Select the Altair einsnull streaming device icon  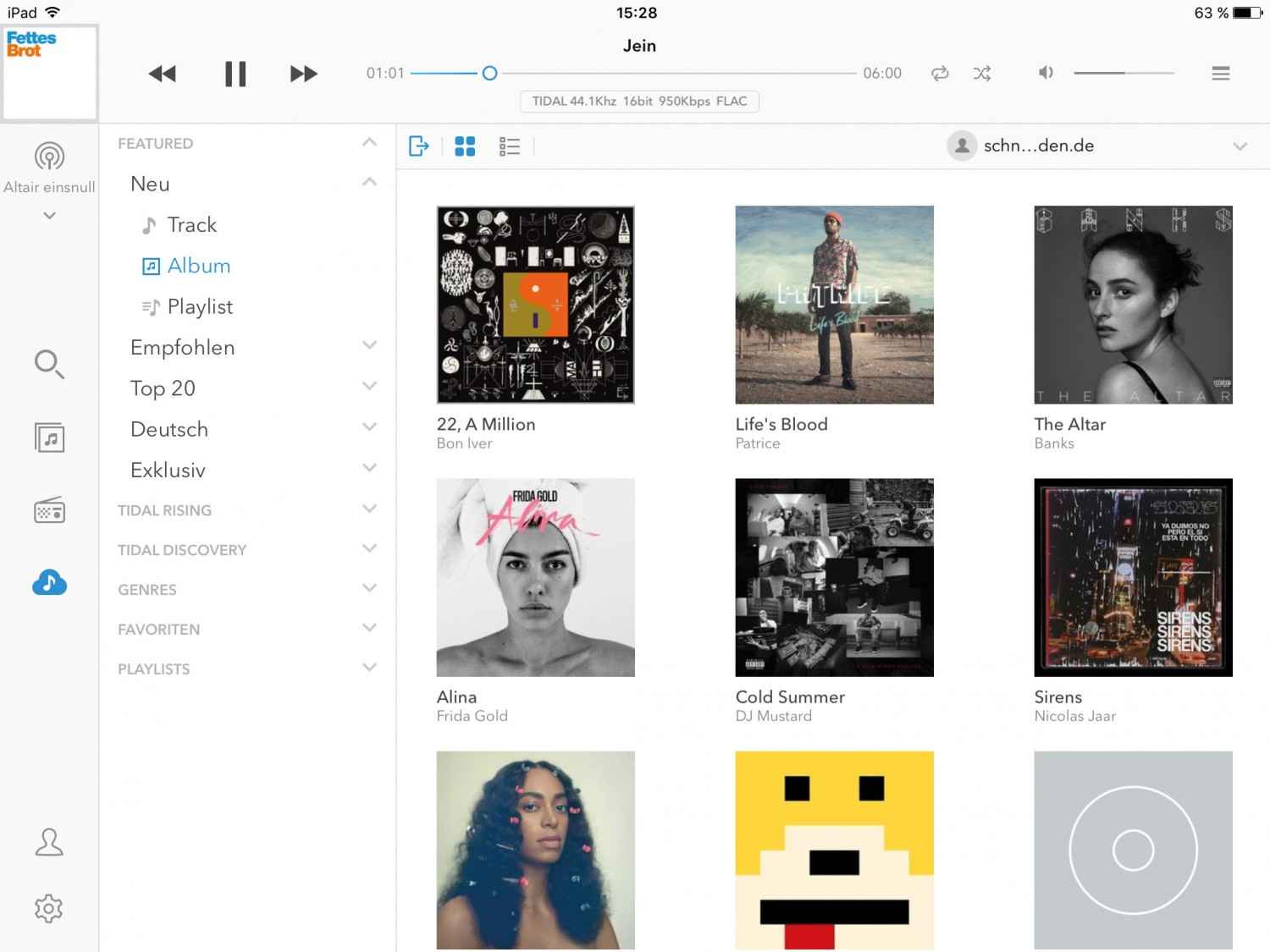[49, 157]
